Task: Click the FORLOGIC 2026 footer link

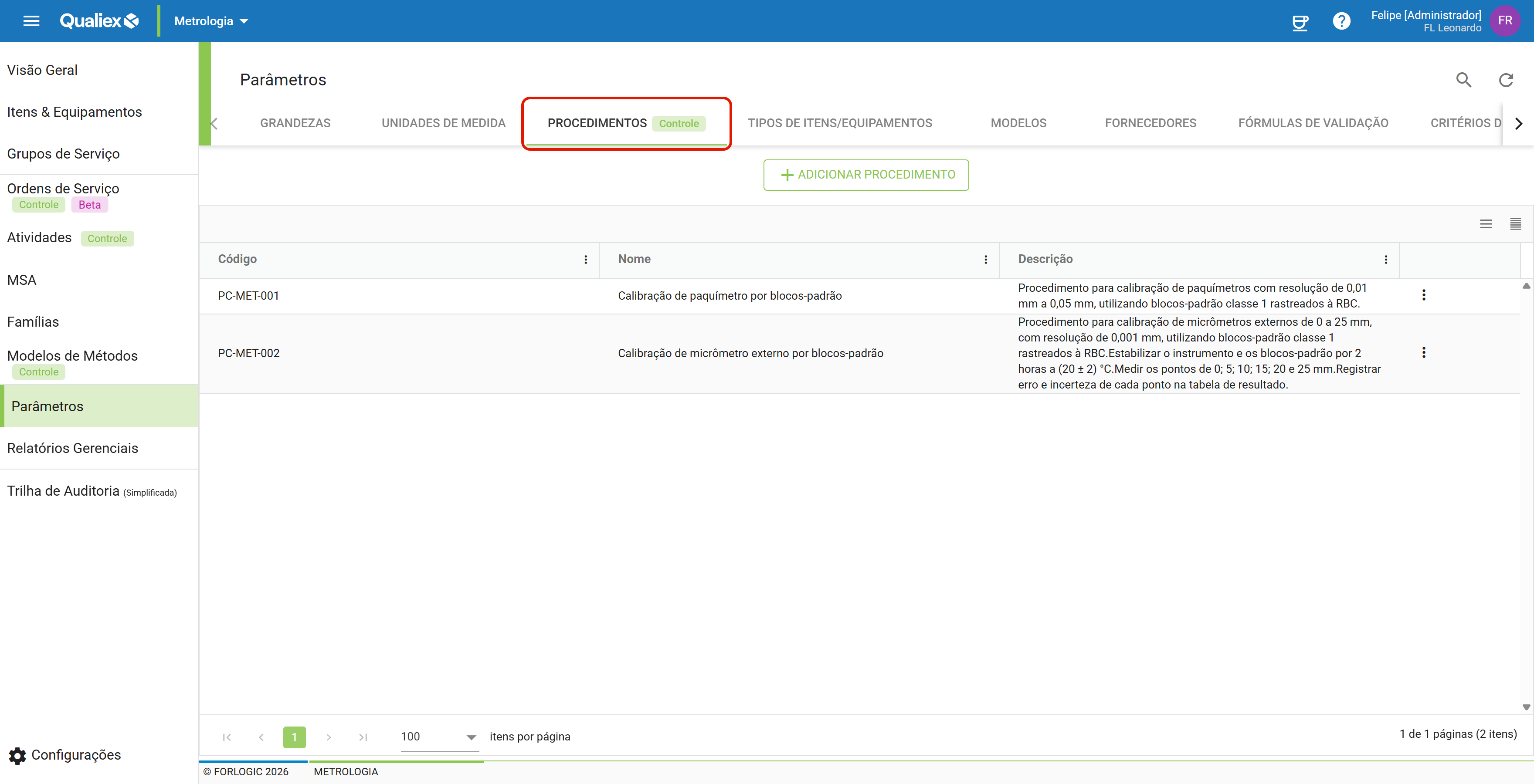Action: point(245,772)
